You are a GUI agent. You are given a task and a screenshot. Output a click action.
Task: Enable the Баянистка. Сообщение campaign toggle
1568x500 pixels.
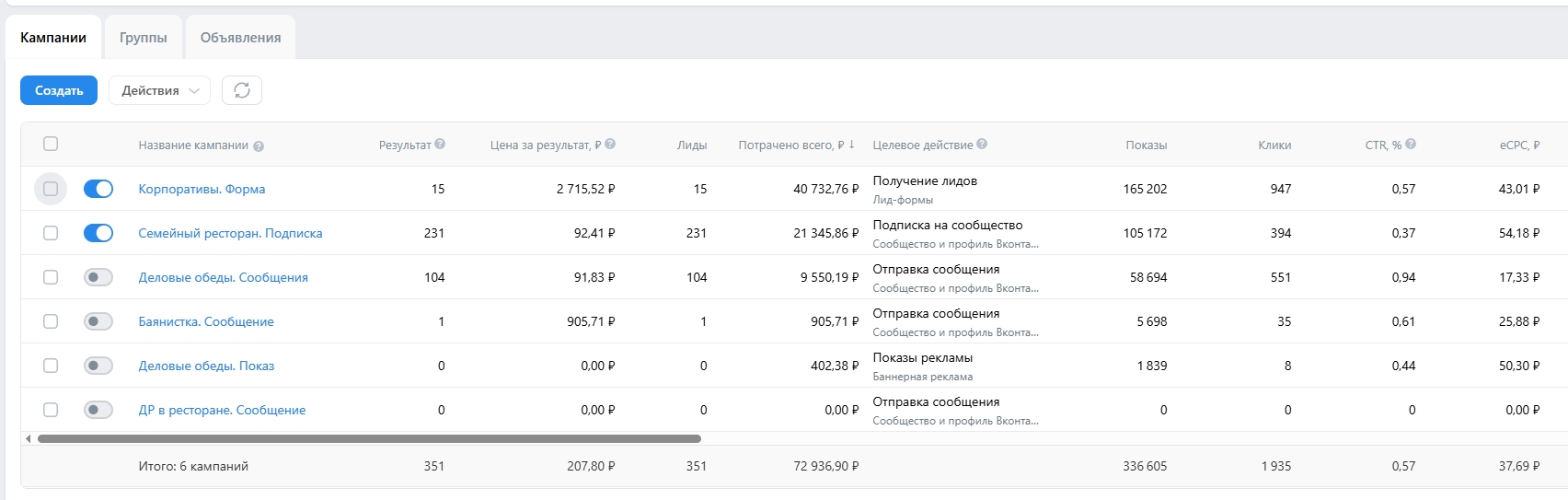point(98,321)
